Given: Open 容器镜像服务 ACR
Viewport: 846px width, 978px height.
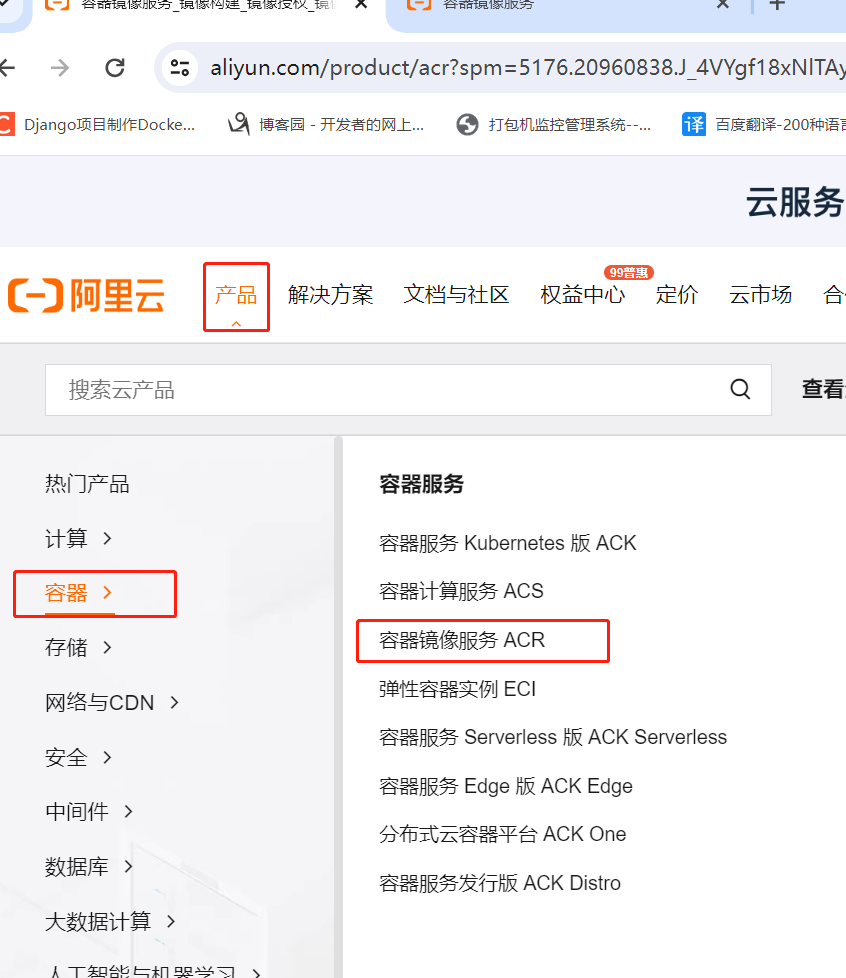Looking at the screenshot, I should 462,640.
